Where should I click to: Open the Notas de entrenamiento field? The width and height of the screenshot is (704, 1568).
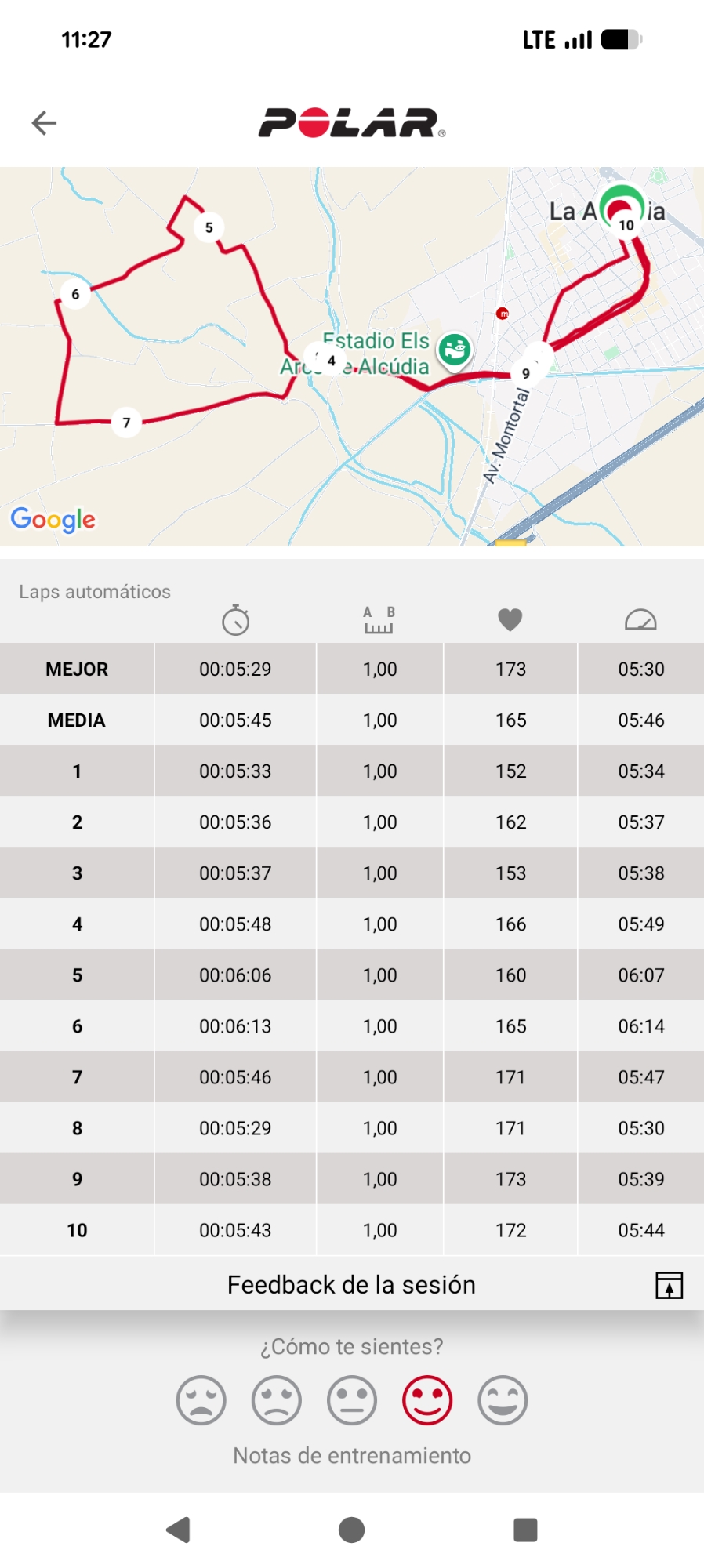[x=352, y=1456]
